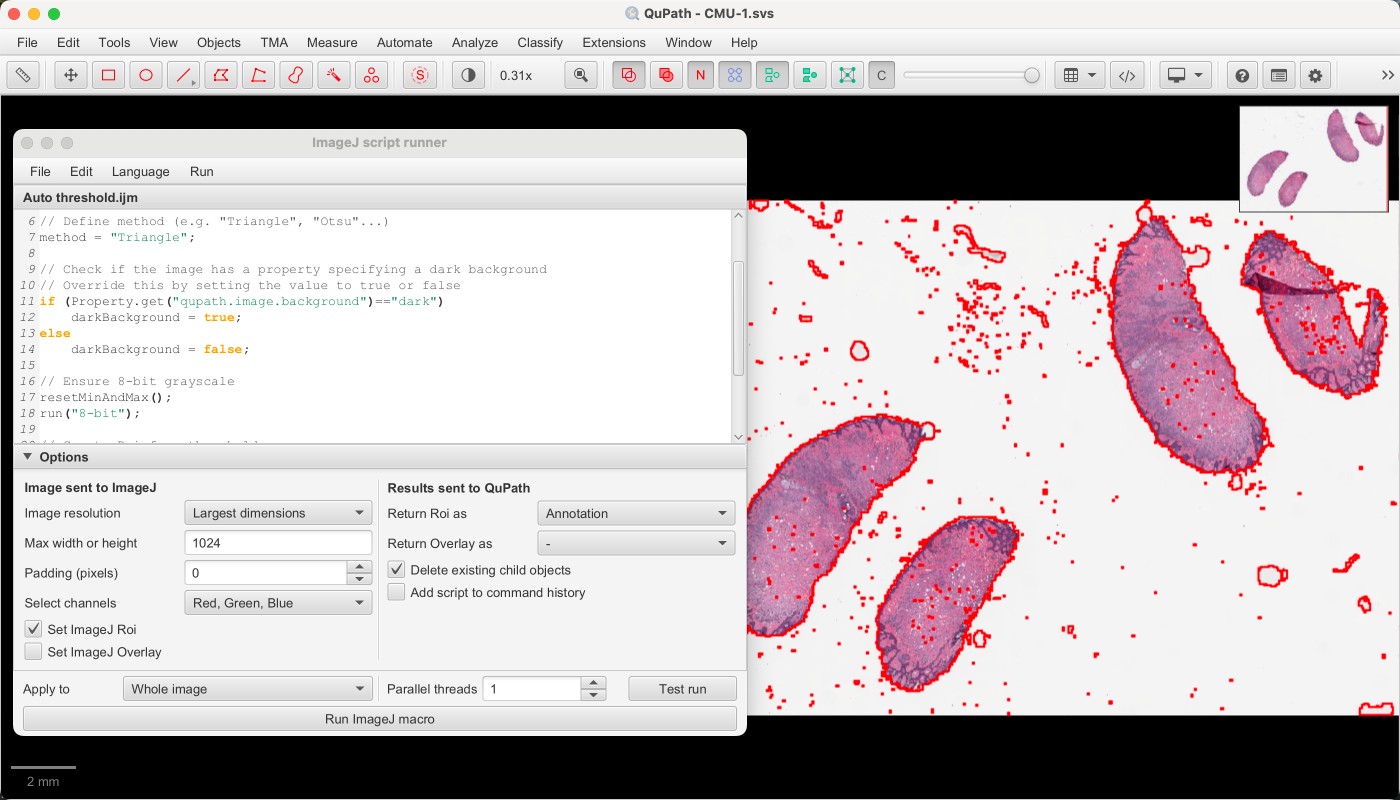Open the Analyze menu

475,42
